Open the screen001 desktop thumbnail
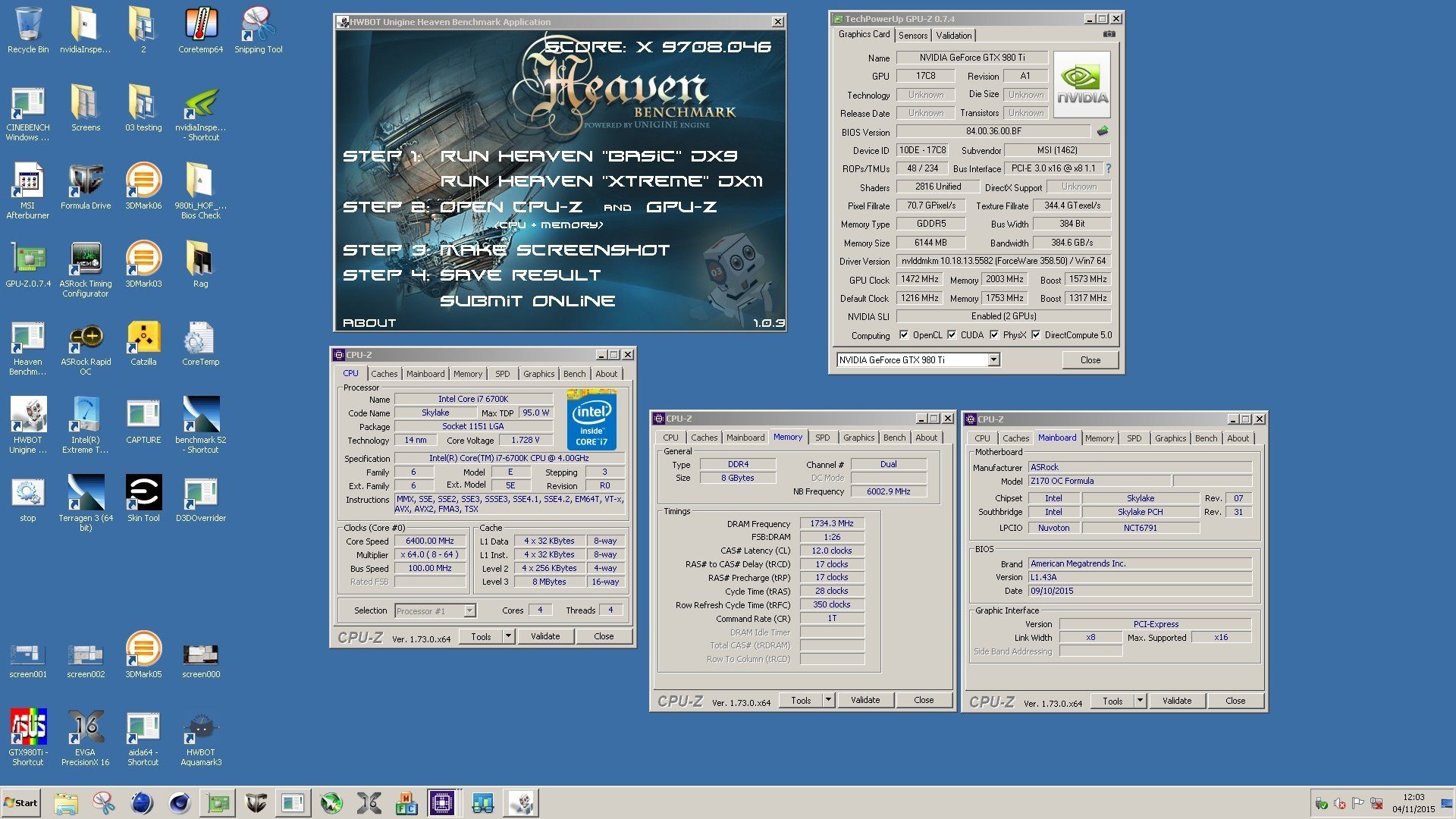The width and height of the screenshot is (1456, 819). pos(28,661)
